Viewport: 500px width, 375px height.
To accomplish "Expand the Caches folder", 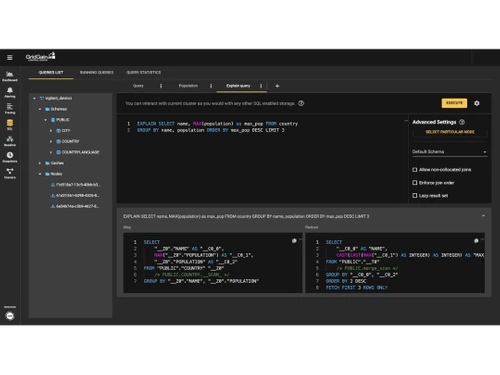I will pyautogui.click(x=40, y=163).
